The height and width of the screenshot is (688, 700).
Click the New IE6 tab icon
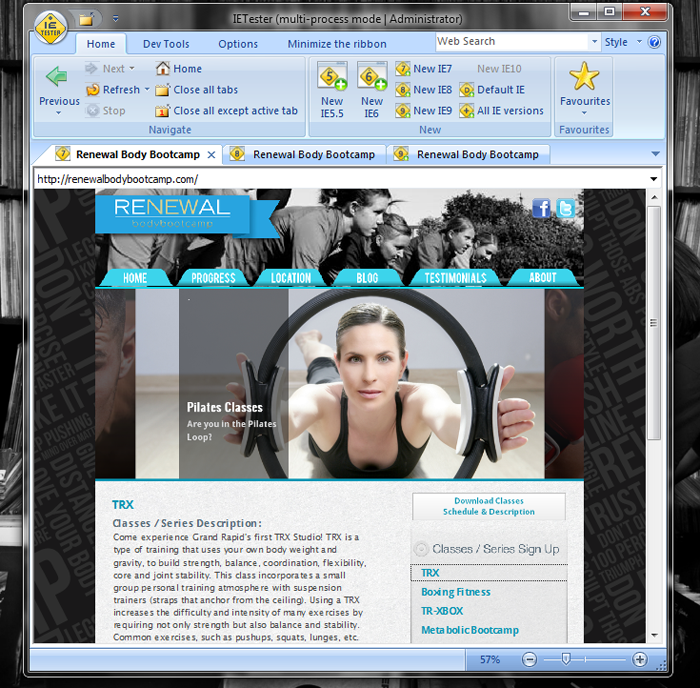pos(372,78)
